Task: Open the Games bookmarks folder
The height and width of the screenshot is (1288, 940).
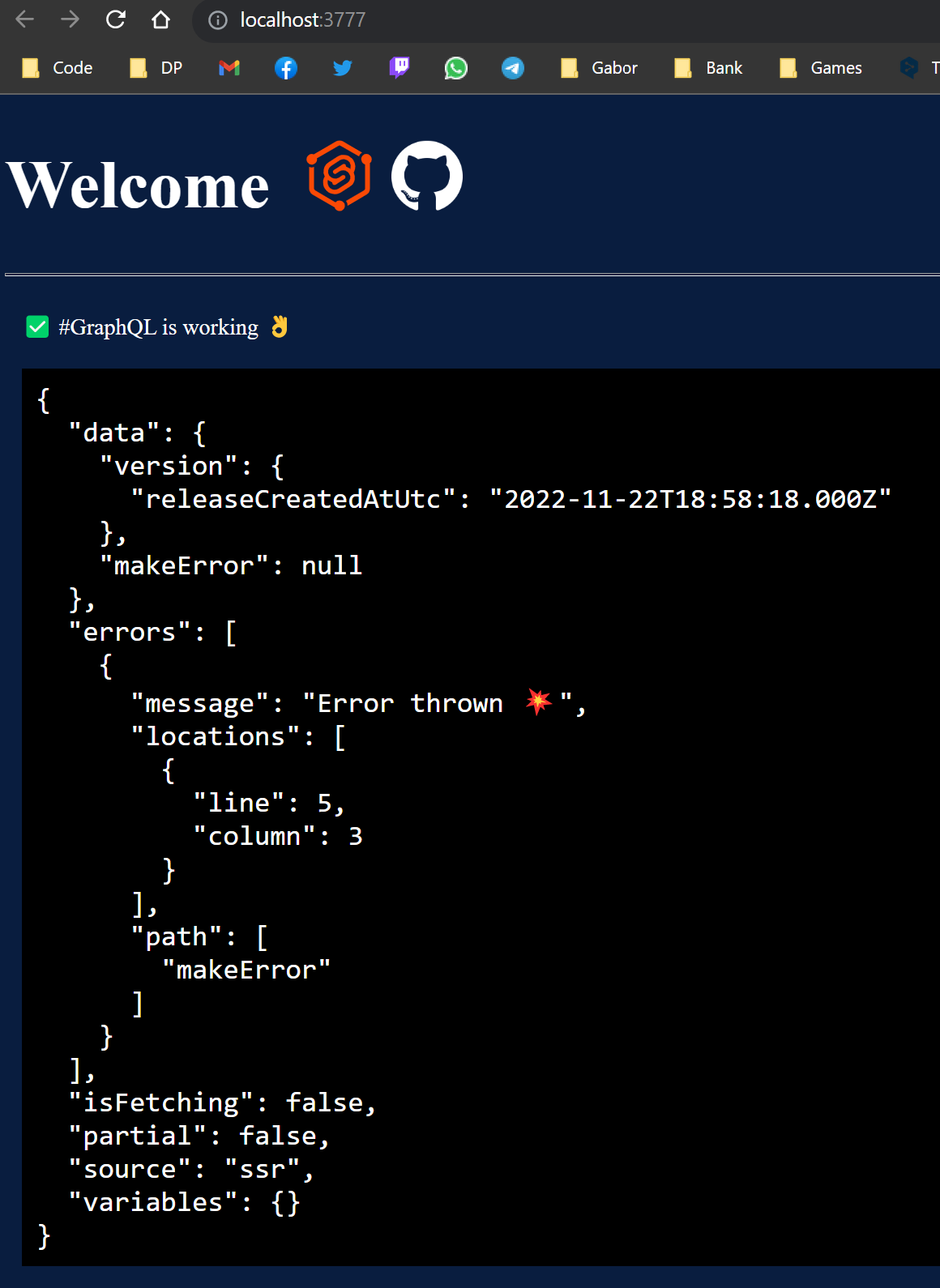Action: click(821, 68)
